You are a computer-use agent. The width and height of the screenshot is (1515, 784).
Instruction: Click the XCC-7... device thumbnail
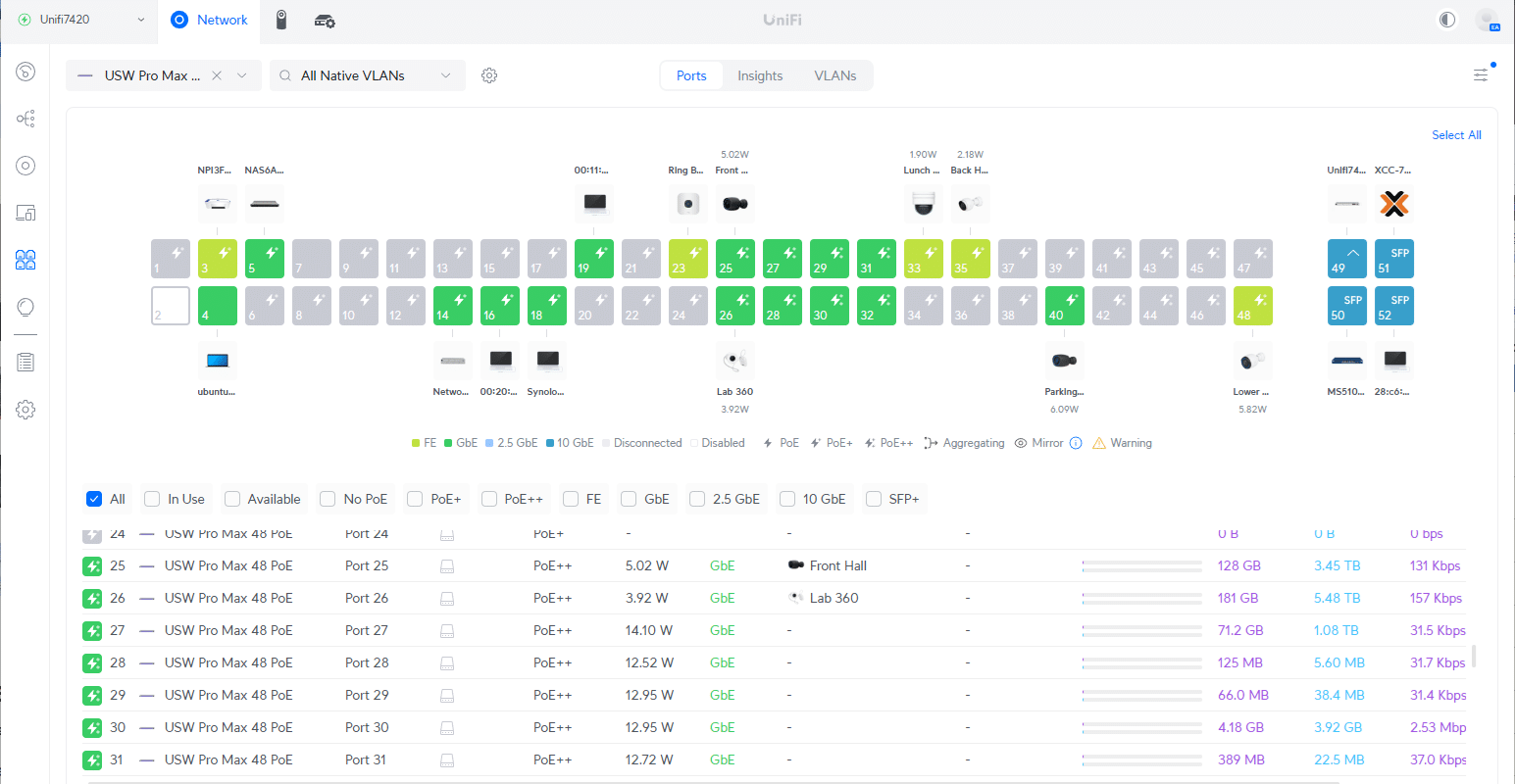click(1394, 204)
